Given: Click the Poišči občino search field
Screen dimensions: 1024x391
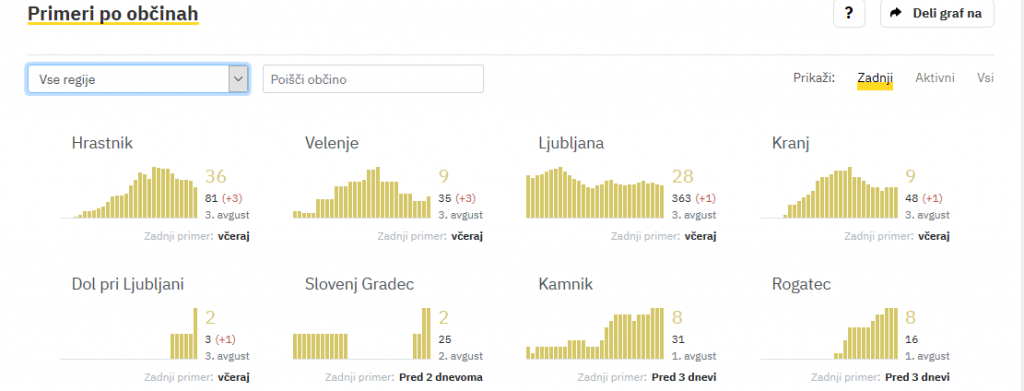Looking at the screenshot, I should point(373,79).
